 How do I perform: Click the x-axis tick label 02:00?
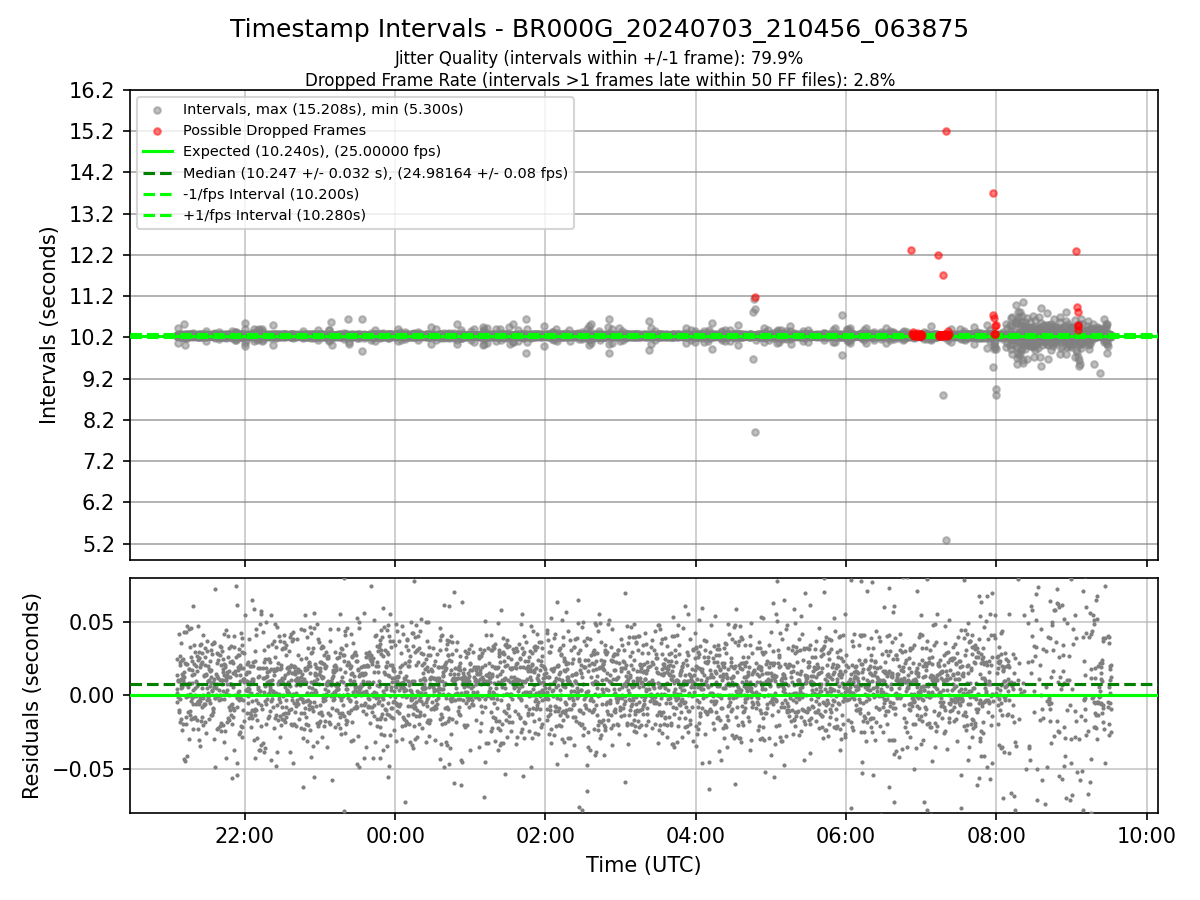[545, 834]
